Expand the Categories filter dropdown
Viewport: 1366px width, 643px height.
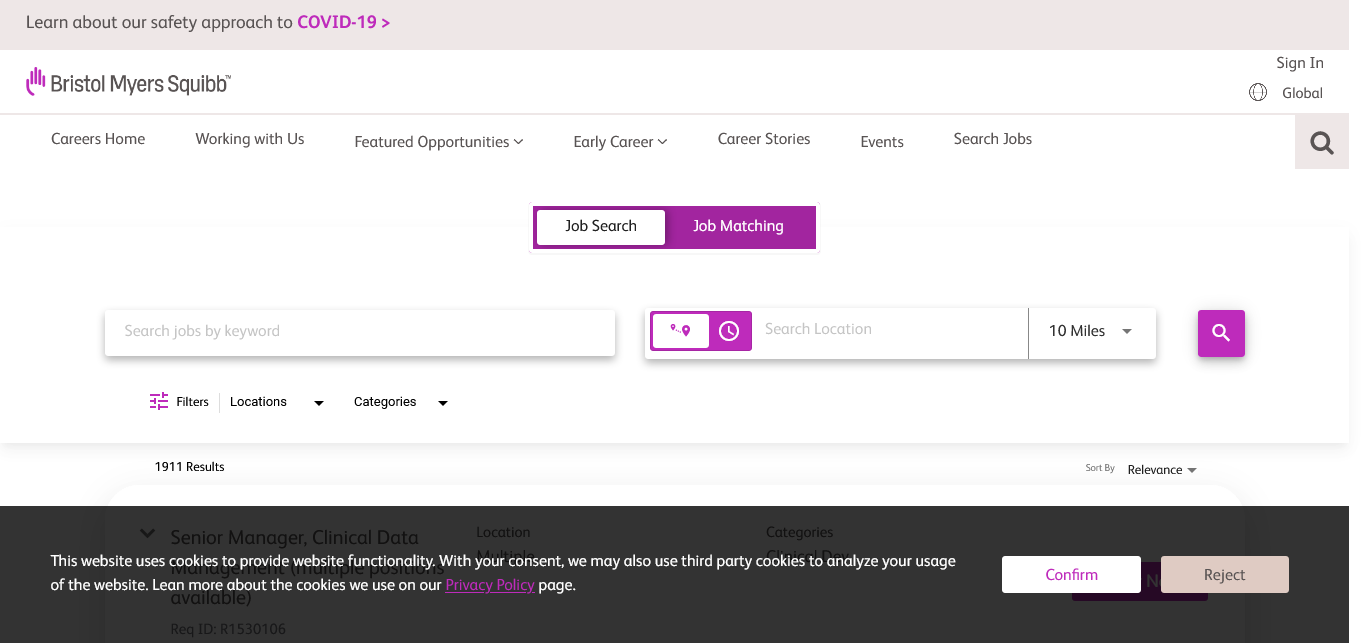(400, 402)
